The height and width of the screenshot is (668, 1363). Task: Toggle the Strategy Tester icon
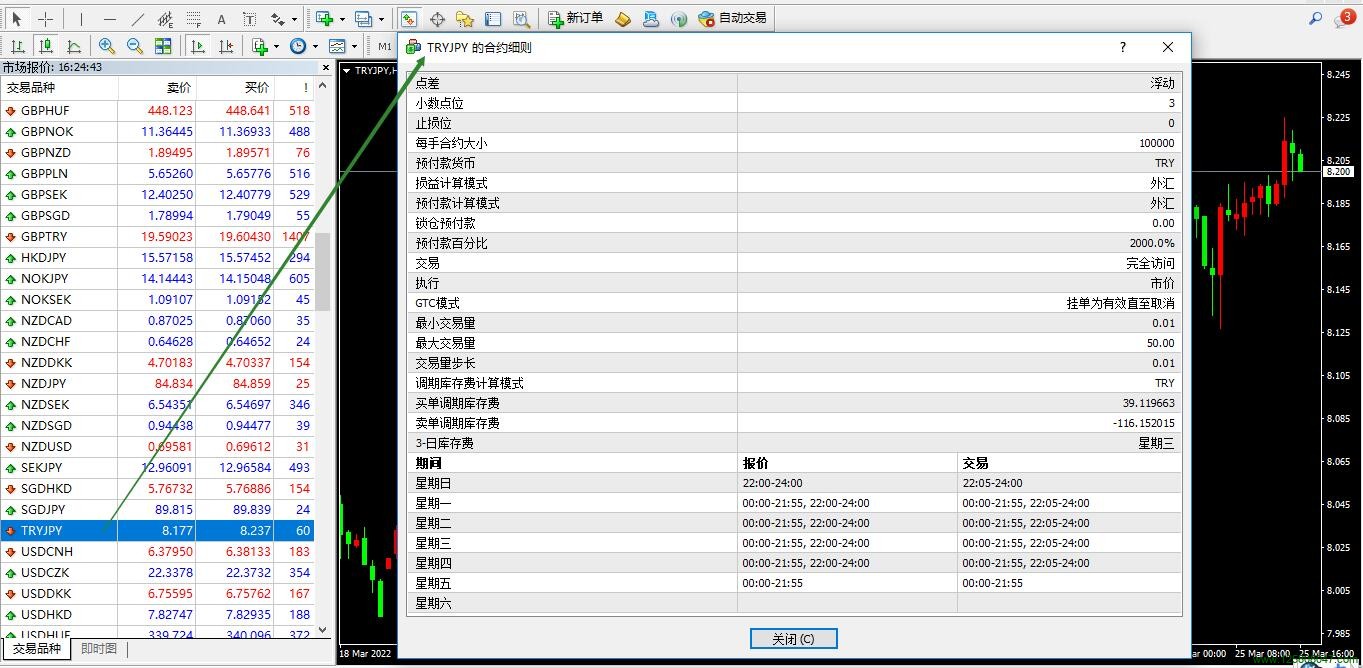(521, 18)
